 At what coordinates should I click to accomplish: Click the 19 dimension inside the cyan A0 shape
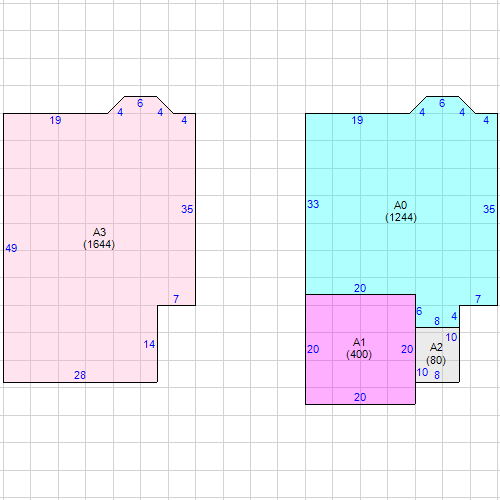click(357, 120)
